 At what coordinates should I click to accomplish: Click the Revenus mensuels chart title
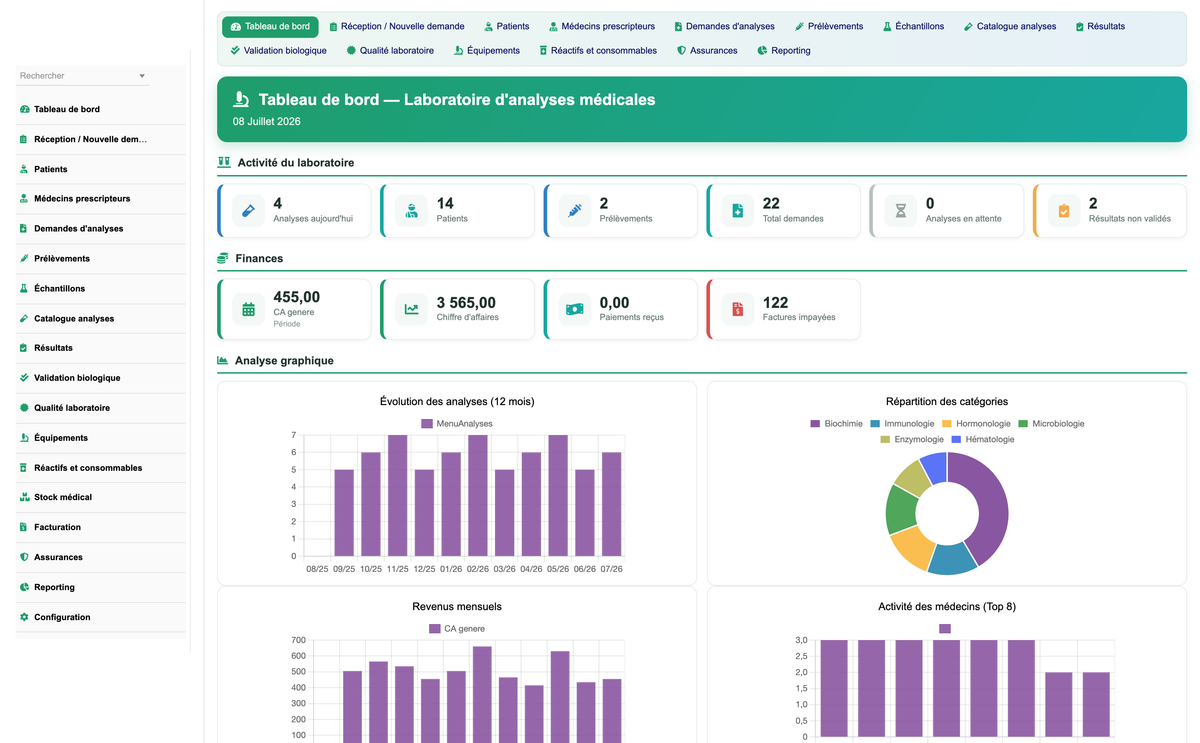click(x=457, y=607)
